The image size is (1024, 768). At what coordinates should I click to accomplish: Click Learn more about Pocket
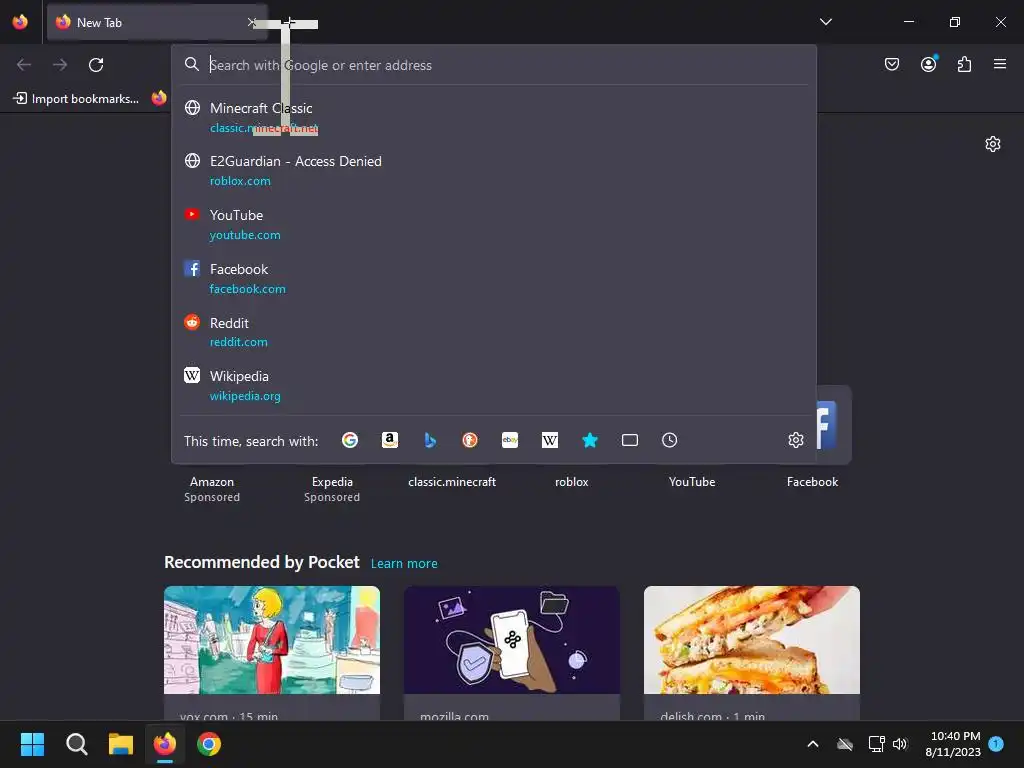pyautogui.click(x=404, y=564)
